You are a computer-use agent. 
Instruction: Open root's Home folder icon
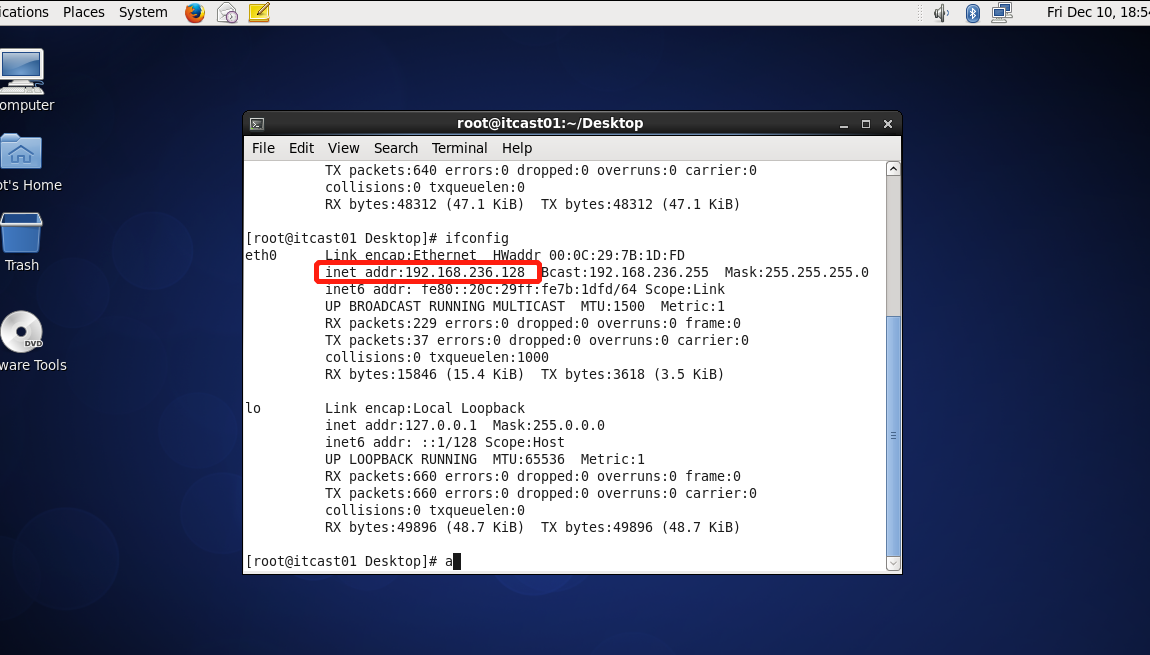point(20,150)
